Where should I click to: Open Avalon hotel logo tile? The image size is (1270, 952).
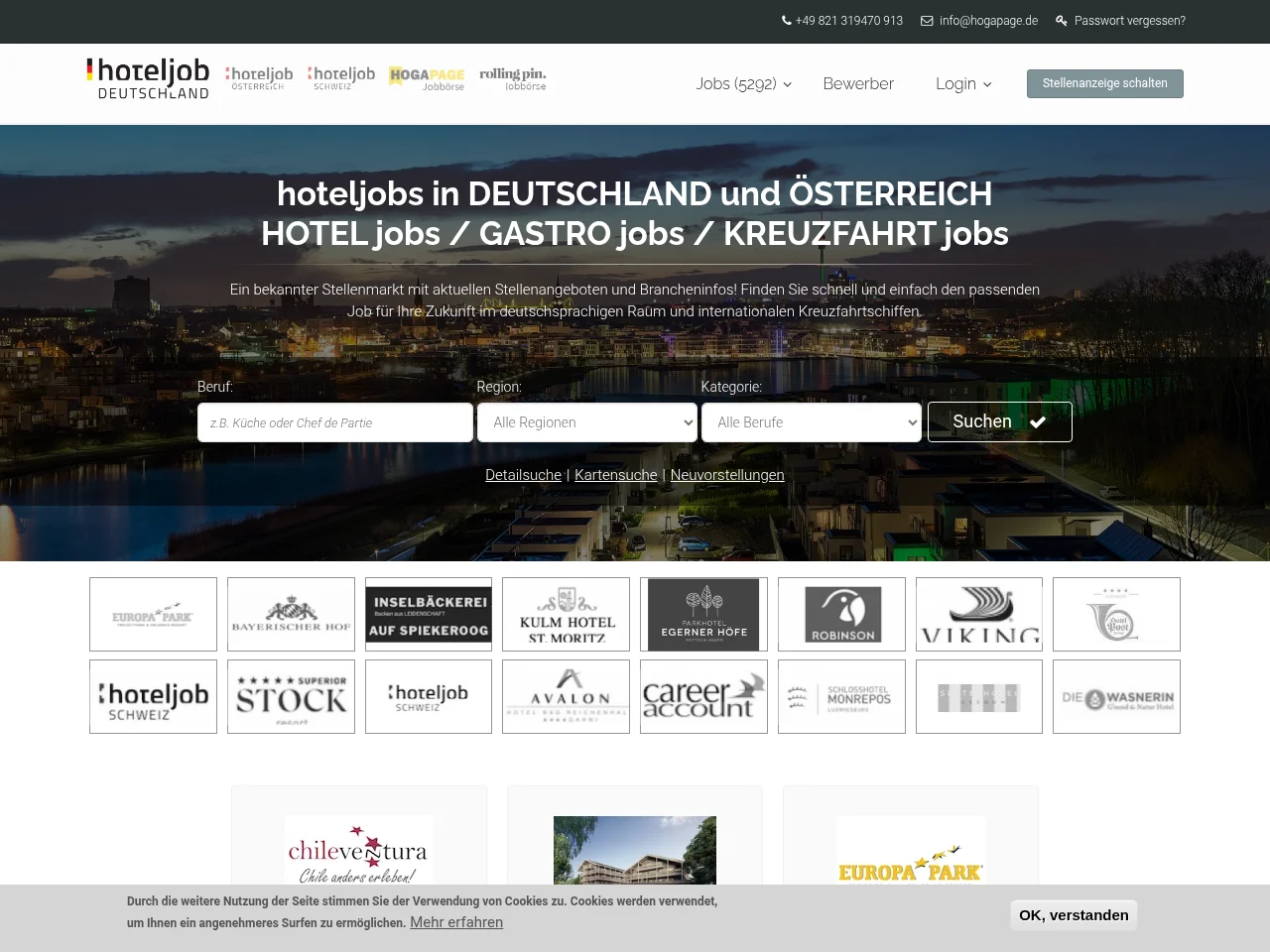(x=566, y=697)
